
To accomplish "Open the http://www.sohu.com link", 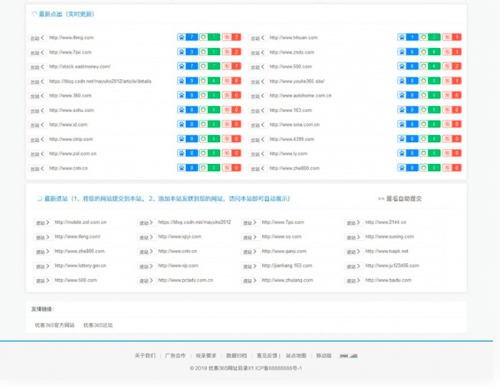I will click(71, 110).
